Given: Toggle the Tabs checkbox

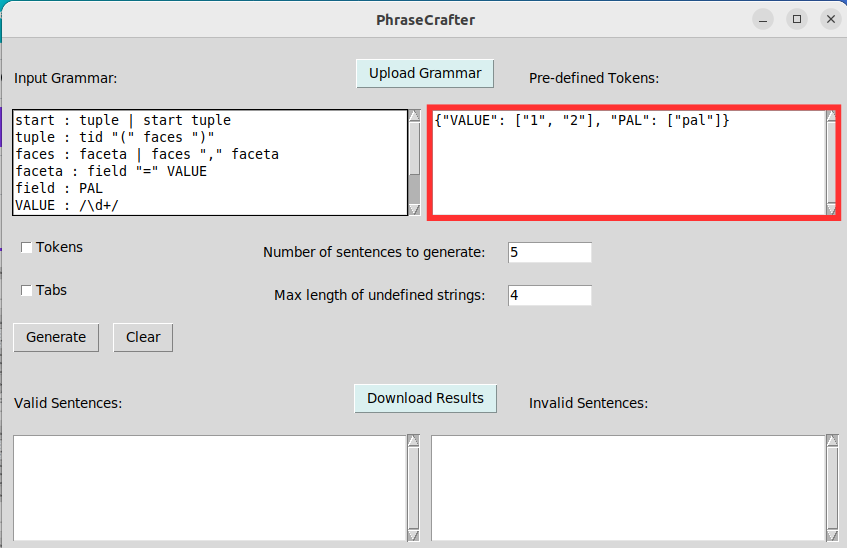Looking at the screenshot, I should 26,291.
